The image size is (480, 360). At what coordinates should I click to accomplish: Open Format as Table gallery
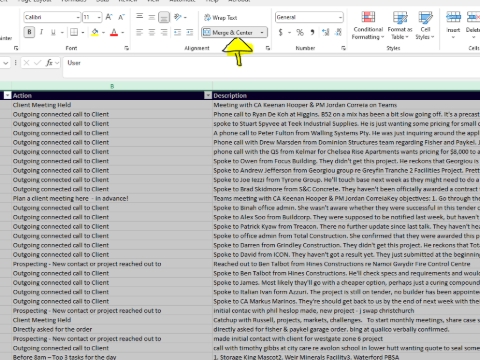tap(400, 25)
